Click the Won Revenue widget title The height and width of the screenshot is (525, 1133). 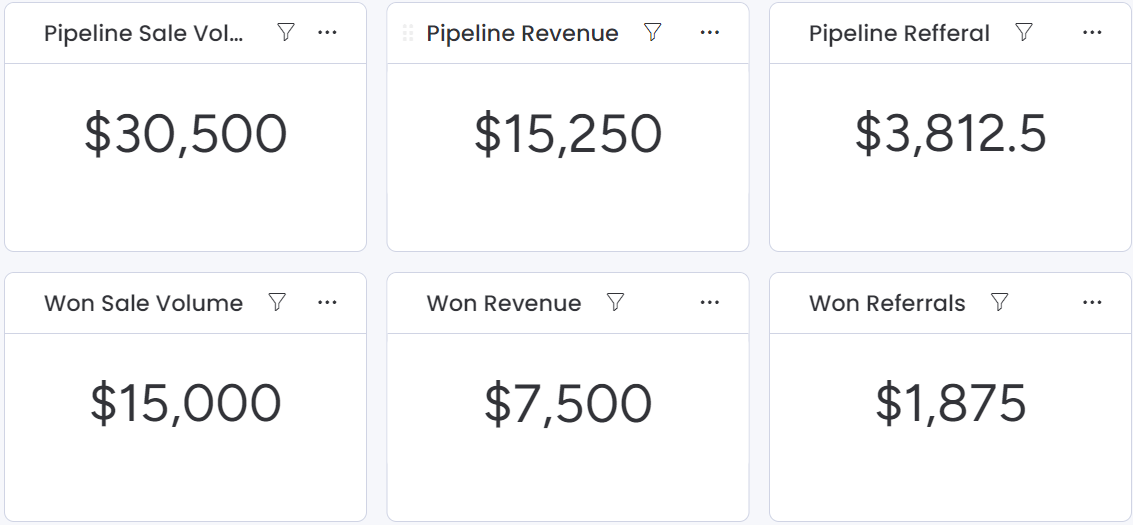[504, 303]
